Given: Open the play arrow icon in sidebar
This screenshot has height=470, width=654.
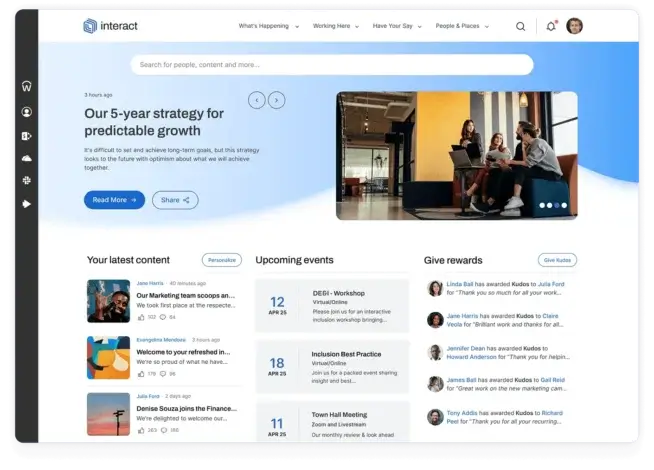Looking at the screenshot, I should pos(27,204).
